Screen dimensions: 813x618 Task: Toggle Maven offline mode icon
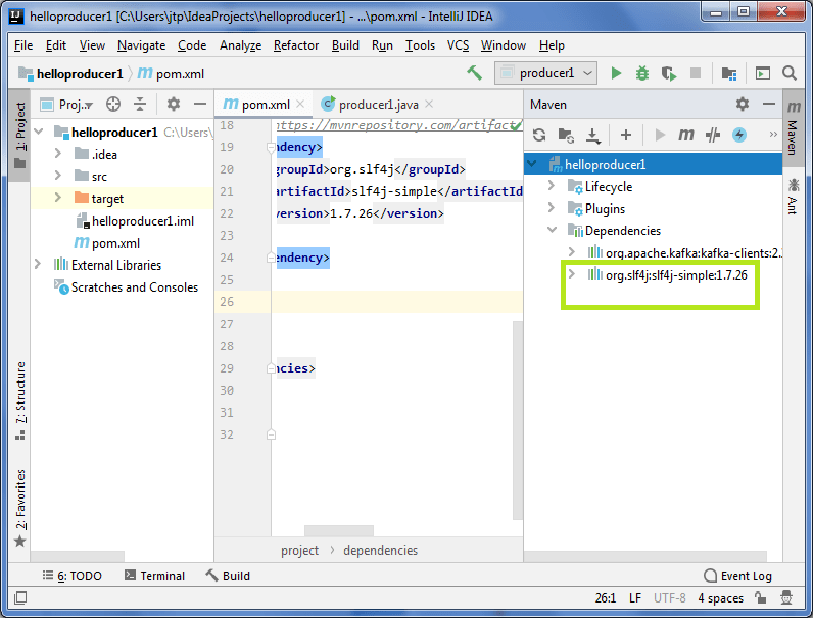pyautogui.click(x=713, y=135)
